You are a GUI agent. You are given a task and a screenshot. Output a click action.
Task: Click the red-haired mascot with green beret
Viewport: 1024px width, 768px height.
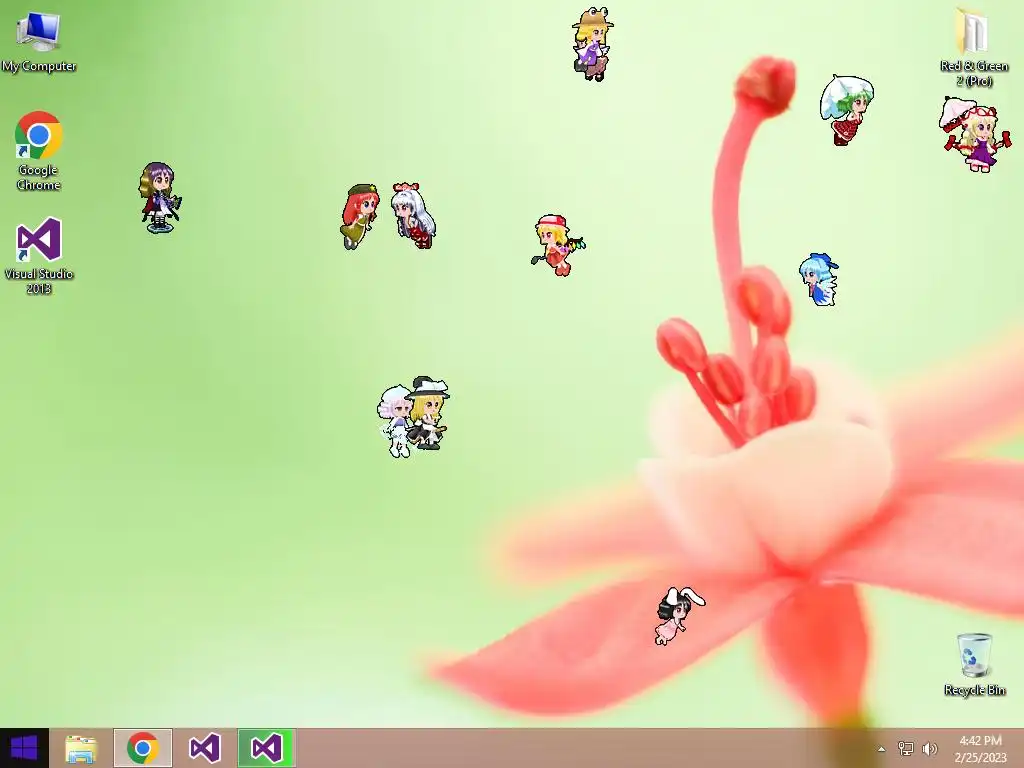pyautogui.click(x=359, y=216)
